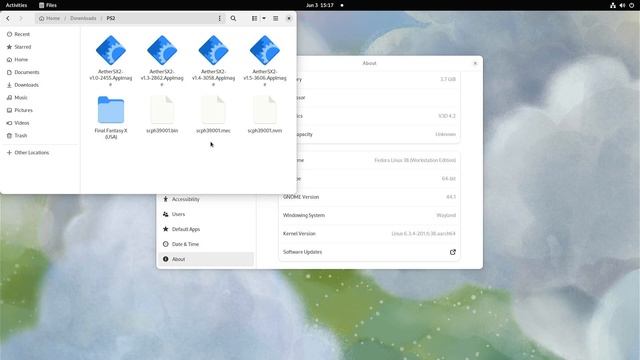Open Software Updates external link
The image size is (640, 360).
[x=453, y=252]
